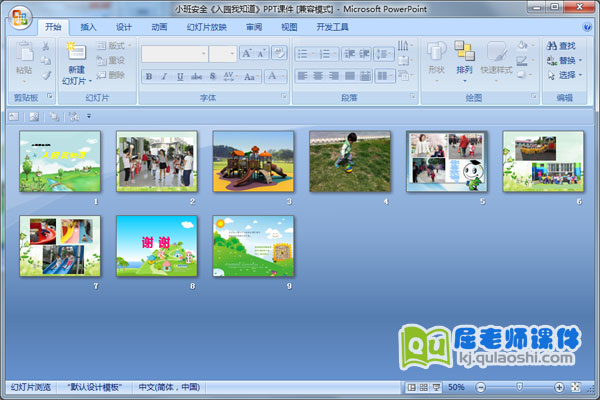This screenshot has width=600, height=400.
Task: Open the font name combo box
Action: (175, 54)
